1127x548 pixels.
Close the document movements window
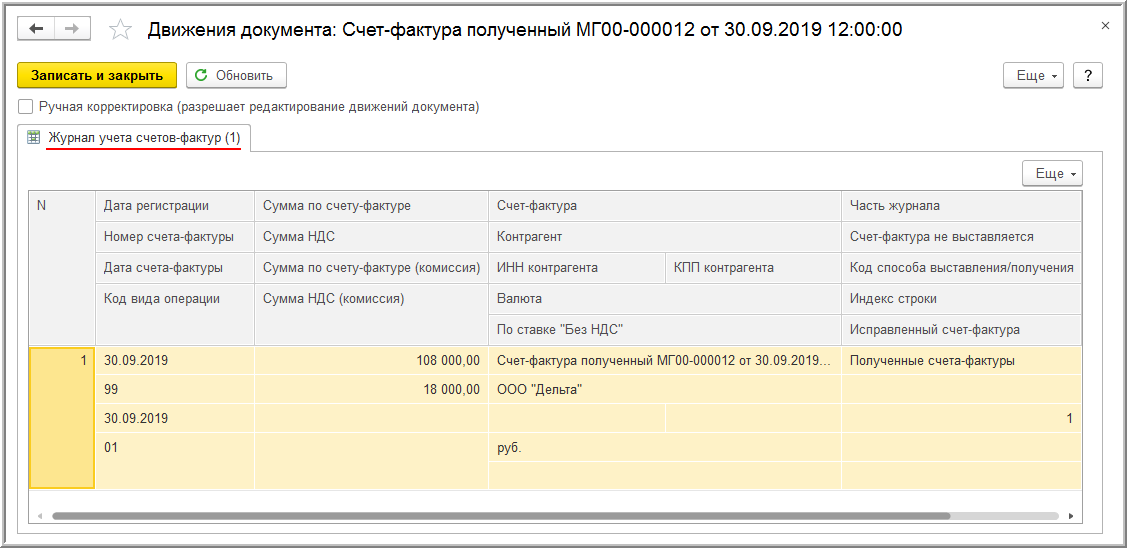[x=1104, y=26]
